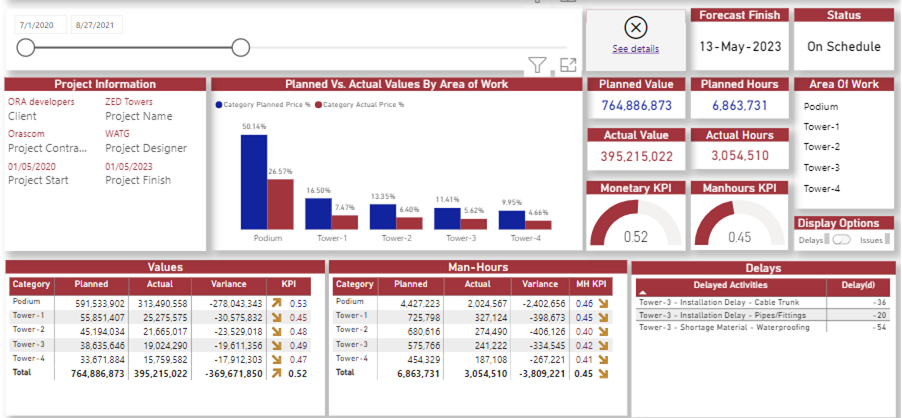Select Podium in Area Of Work slicer
Screen dimensions: 902x418
point(821,106)
